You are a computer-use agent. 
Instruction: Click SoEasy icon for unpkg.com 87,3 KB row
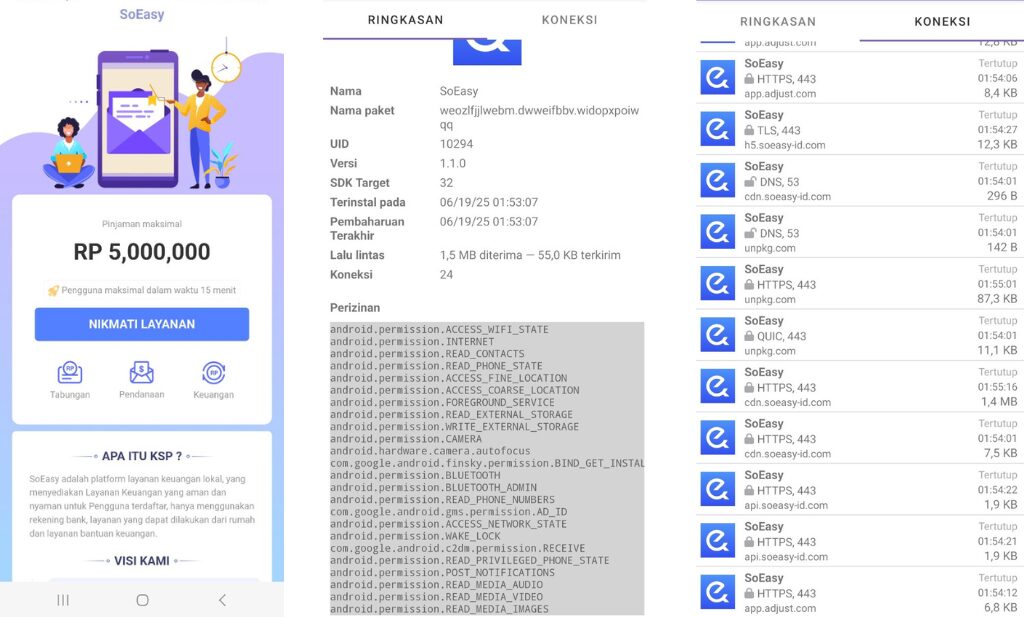pos(718,284)
